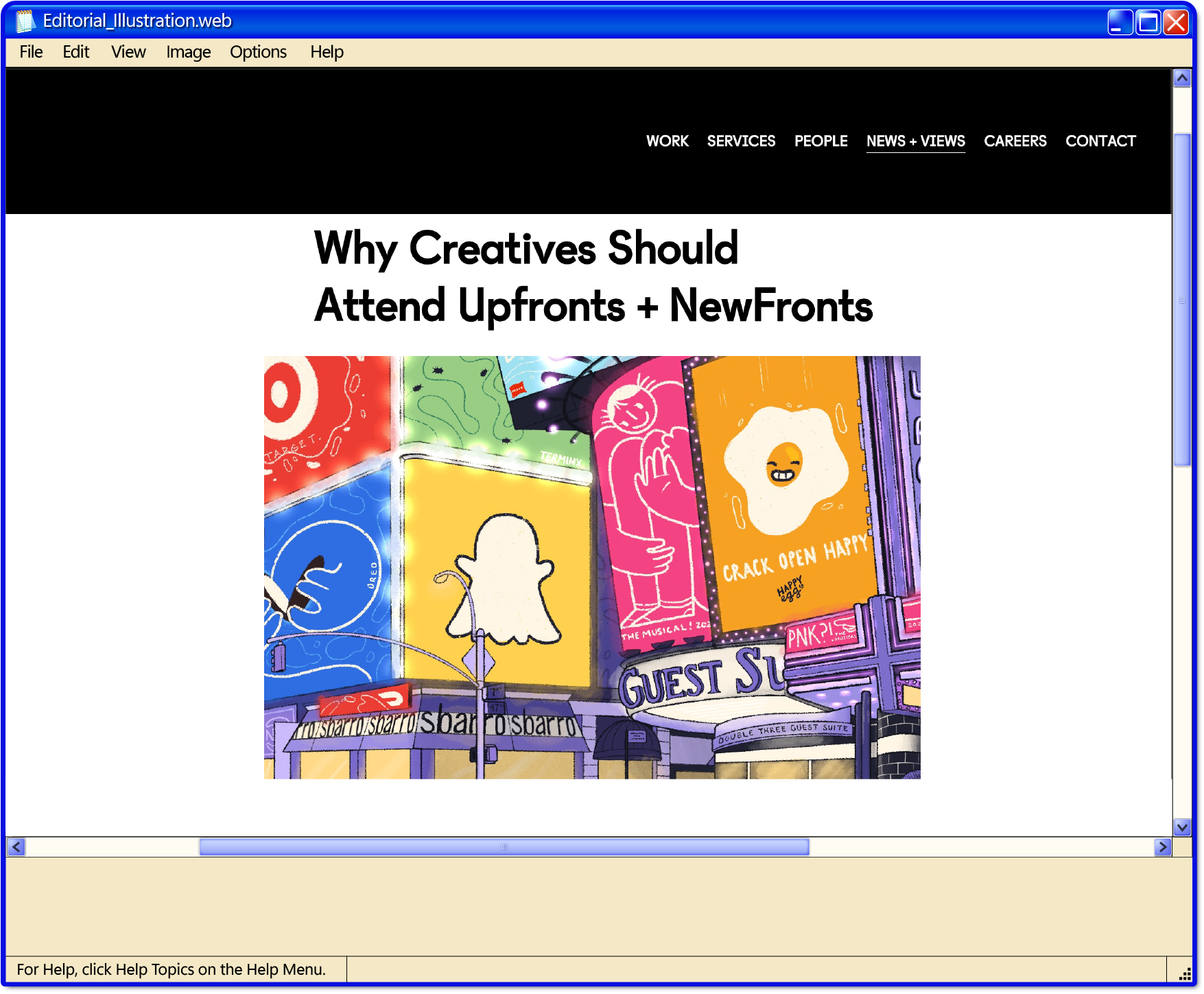Image resolution: width=1204 pixels, height=994 pixels.
Task: Maximize the Editorial_Illustration.web window
Action: point(1148,22)
